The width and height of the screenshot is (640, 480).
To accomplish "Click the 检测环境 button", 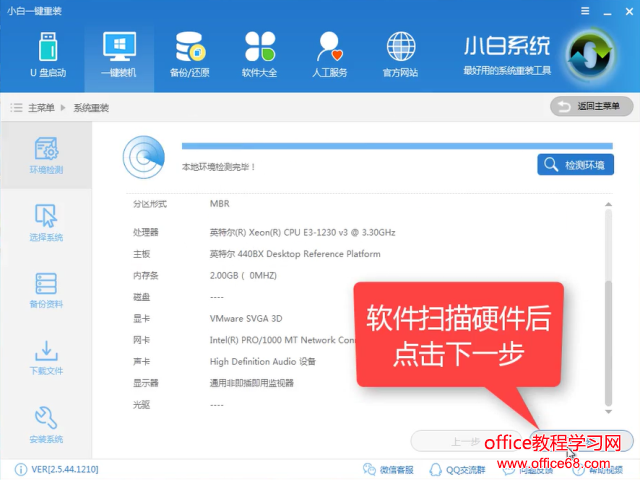I will tap(576, 164).
